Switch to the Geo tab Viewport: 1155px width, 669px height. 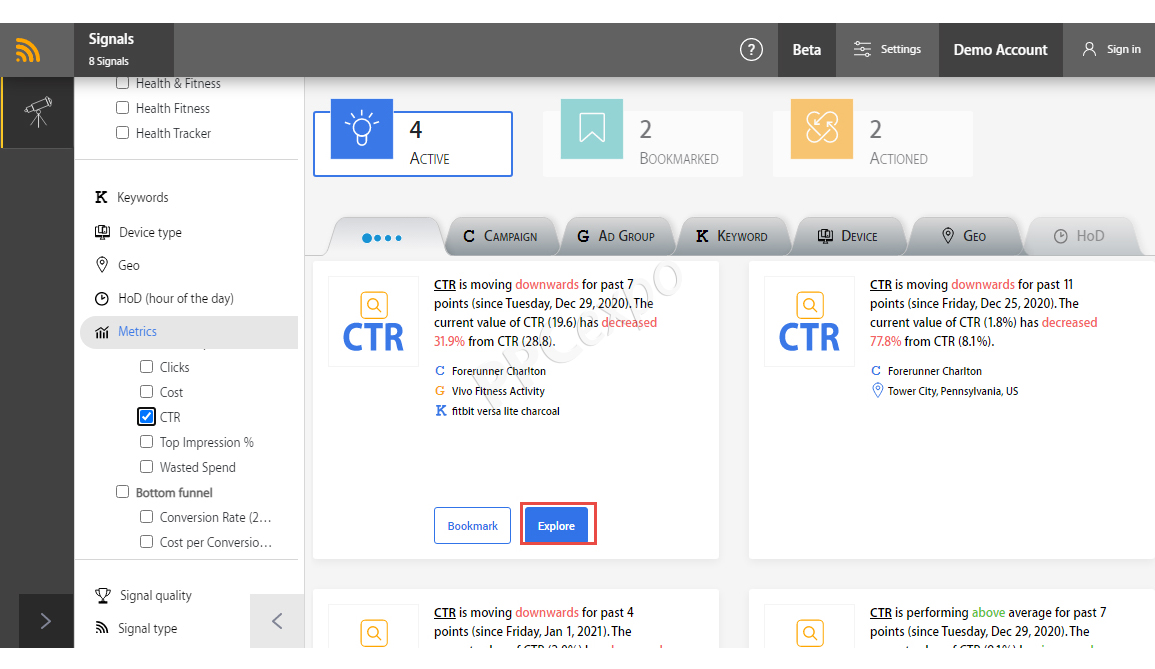click(x=963, y=236)
